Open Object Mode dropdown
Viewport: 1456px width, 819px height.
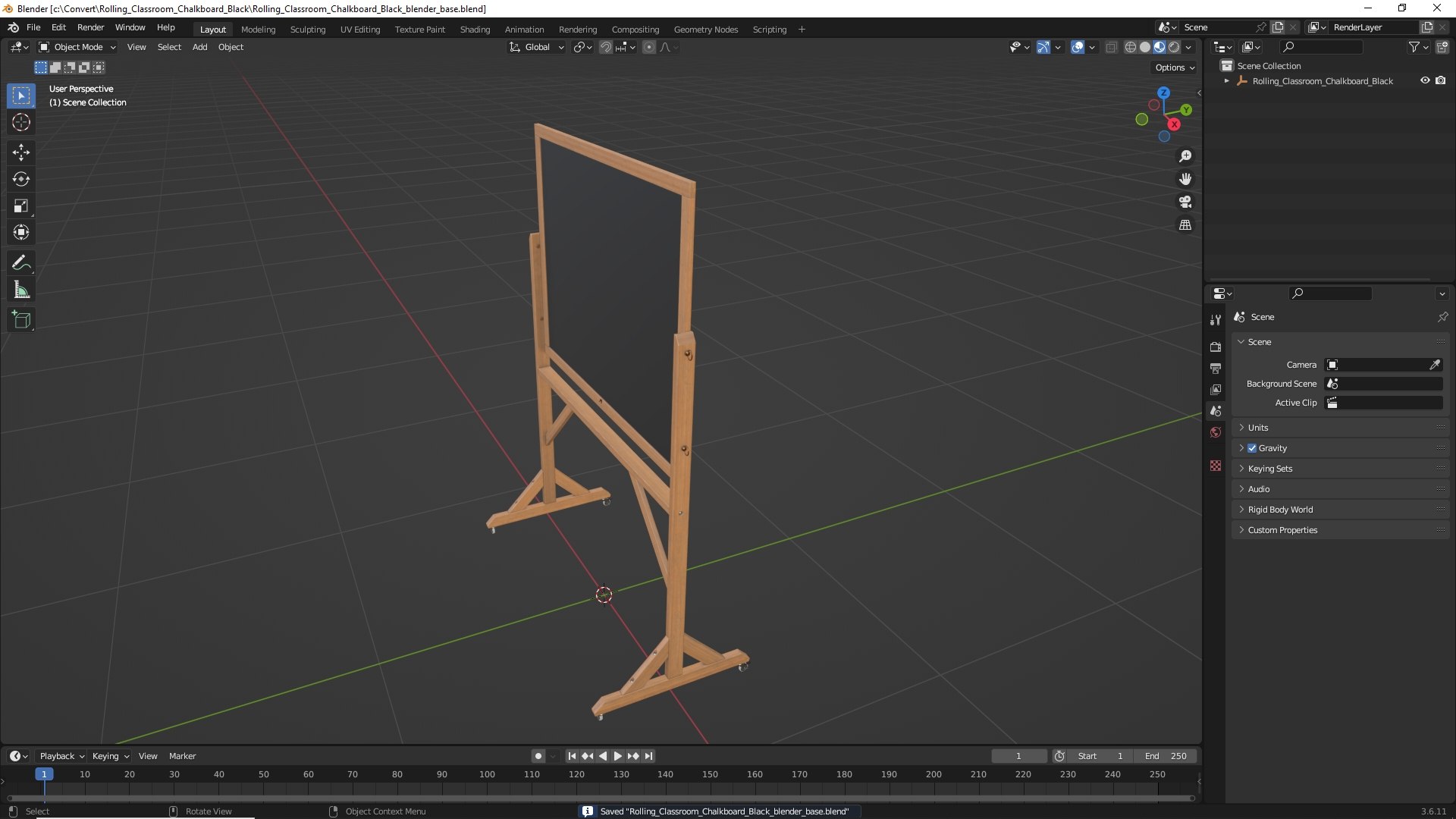point(77,47)
